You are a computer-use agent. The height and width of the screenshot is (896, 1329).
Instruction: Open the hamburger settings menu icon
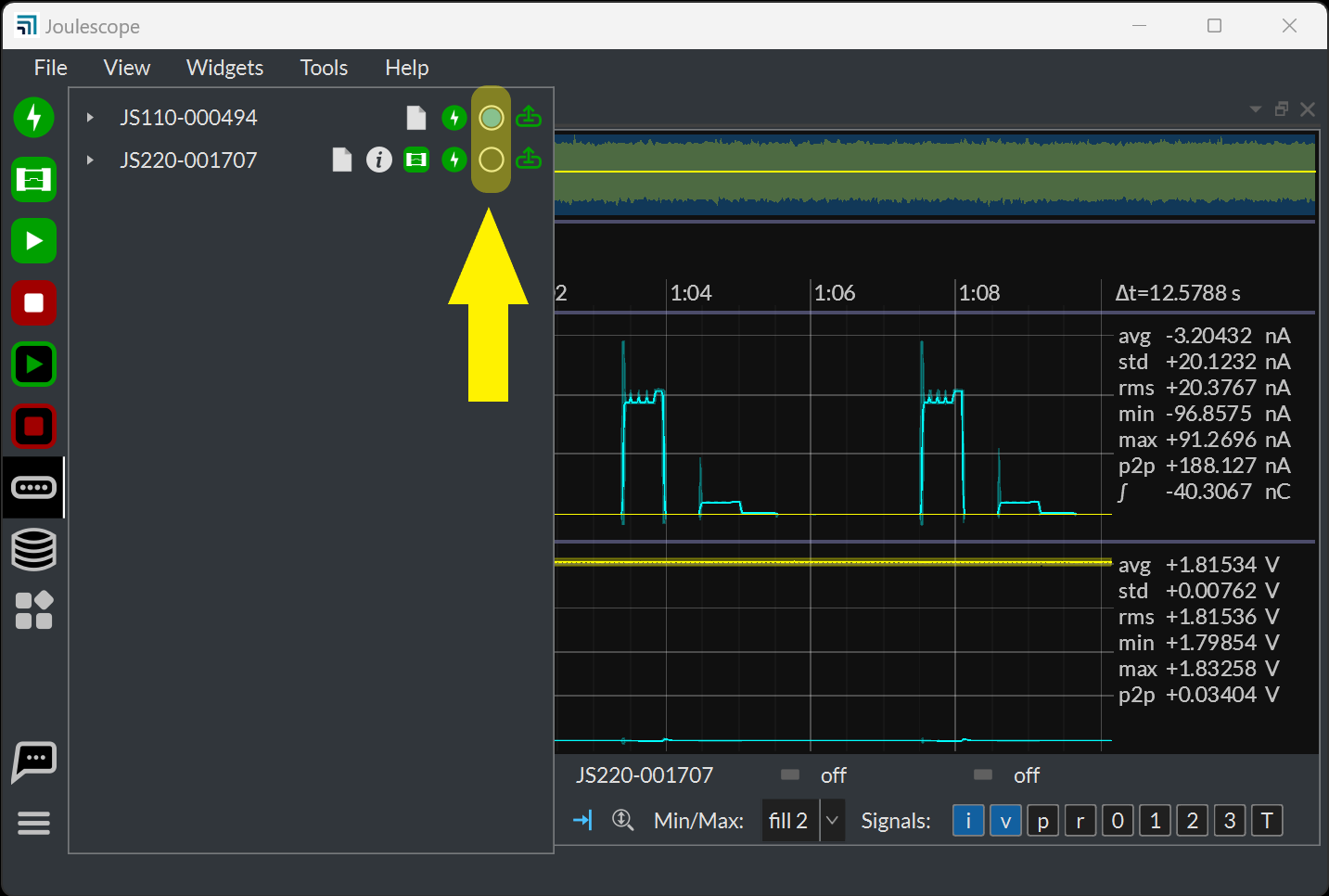point(33,823)
